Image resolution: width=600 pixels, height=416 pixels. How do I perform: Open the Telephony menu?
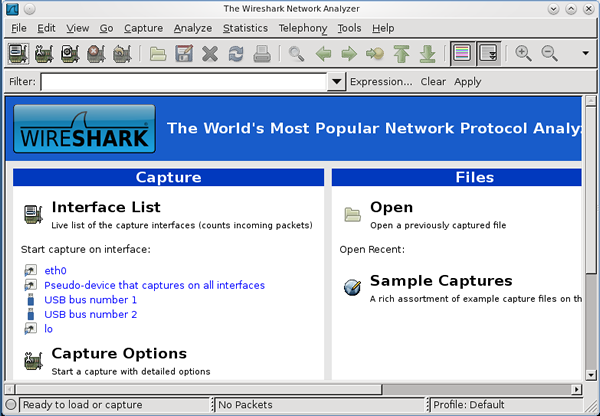(303, 28)
